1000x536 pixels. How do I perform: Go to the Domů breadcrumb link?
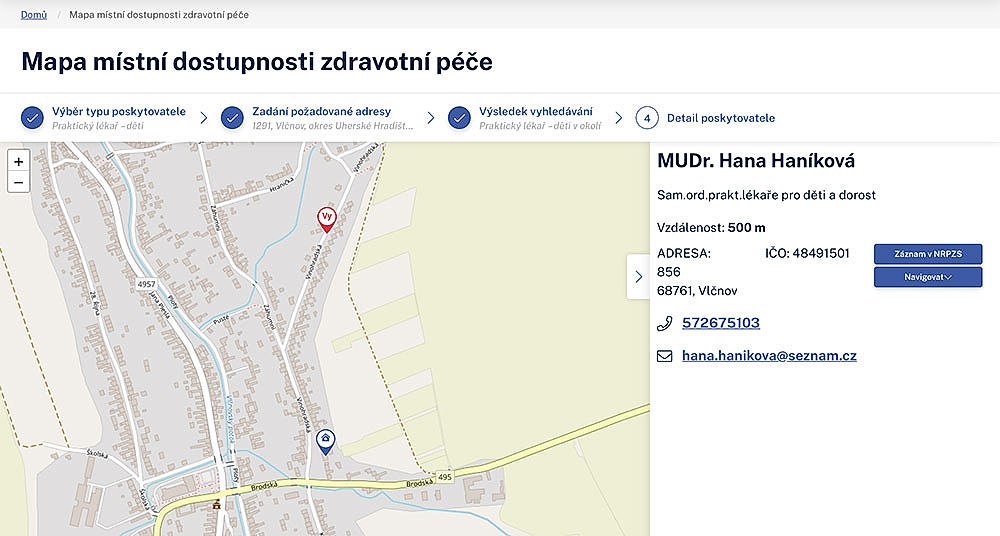tap(34, 14)
